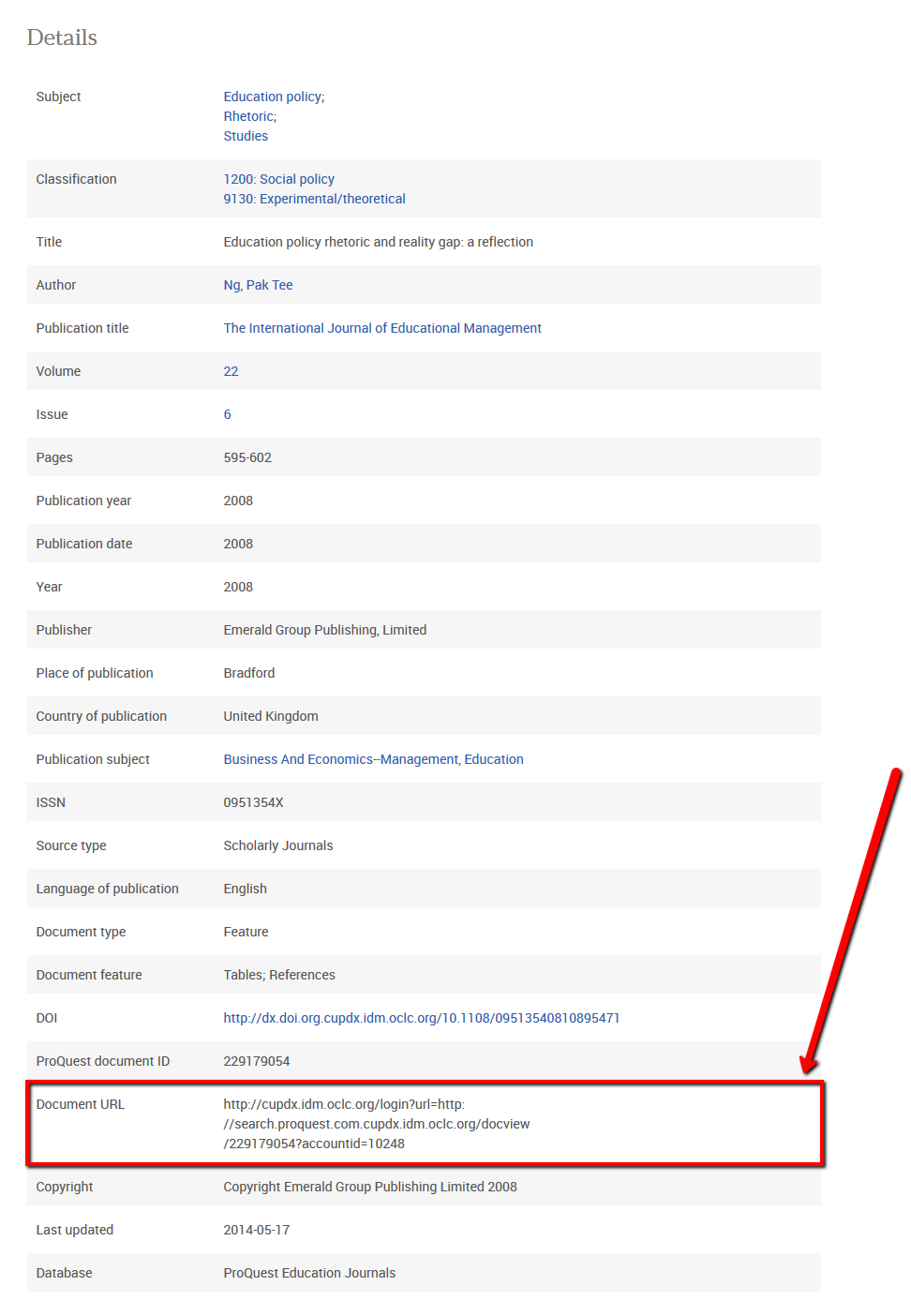Viewport: 911px width, 1316px height.
Task: Follow the DOI hyperlink
Action: click(421, 1017)
